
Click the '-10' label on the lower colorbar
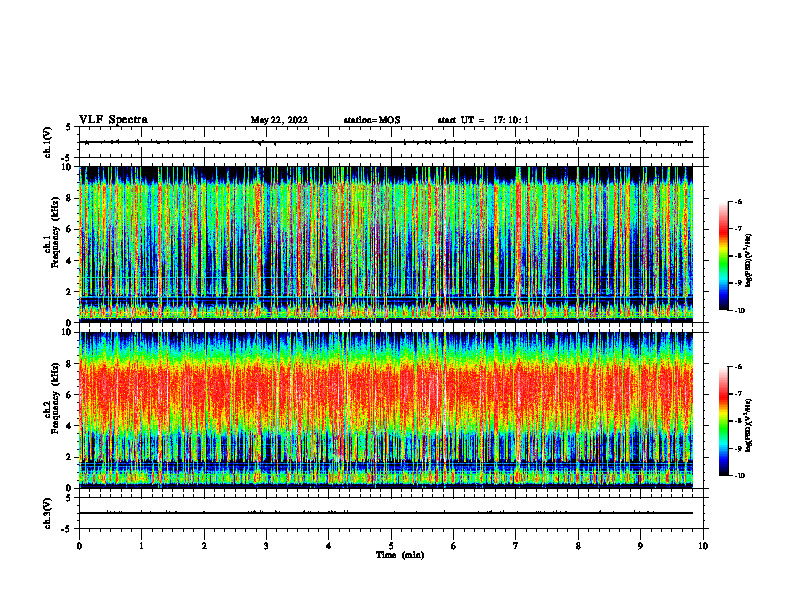click(x=739, y=475)
